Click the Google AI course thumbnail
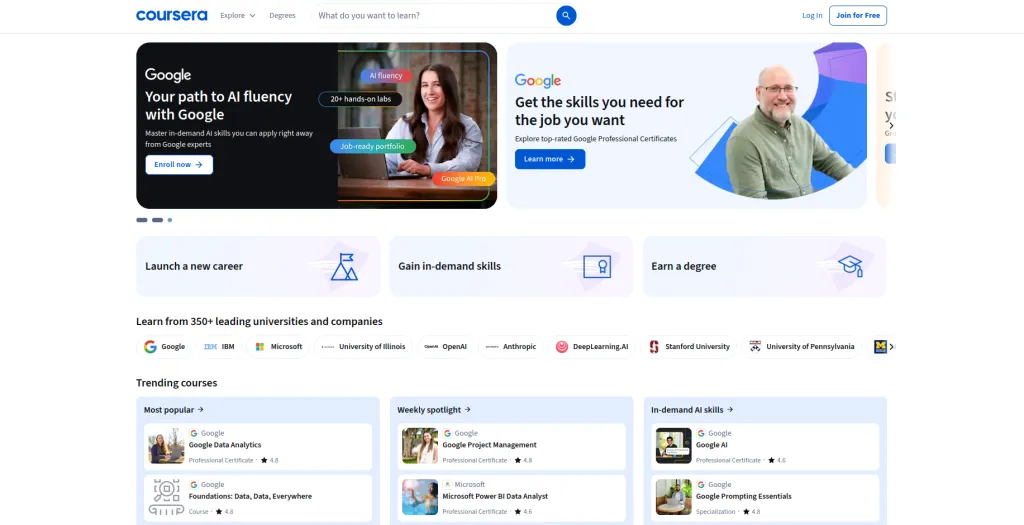This screenshot has width=1024, height=525. tap(673, 446)
